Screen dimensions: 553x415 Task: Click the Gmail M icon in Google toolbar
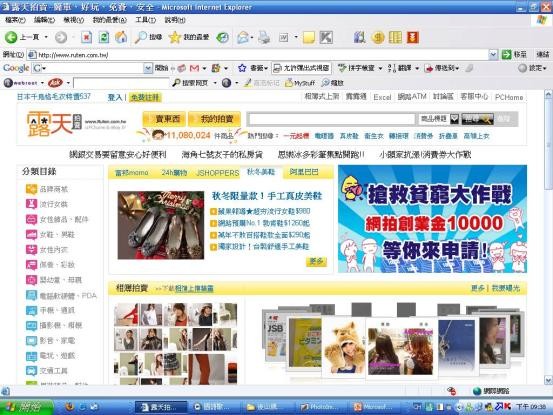194,68
